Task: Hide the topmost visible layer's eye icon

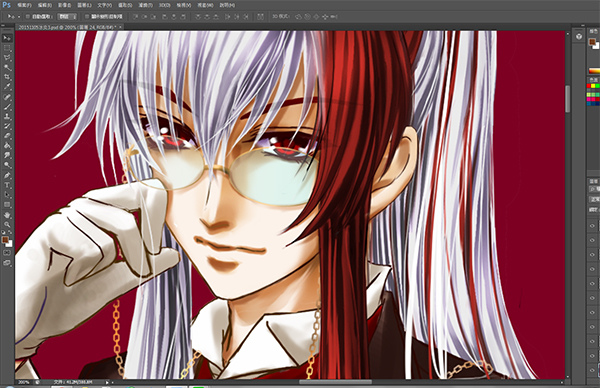Action: (x=592, y=226)
